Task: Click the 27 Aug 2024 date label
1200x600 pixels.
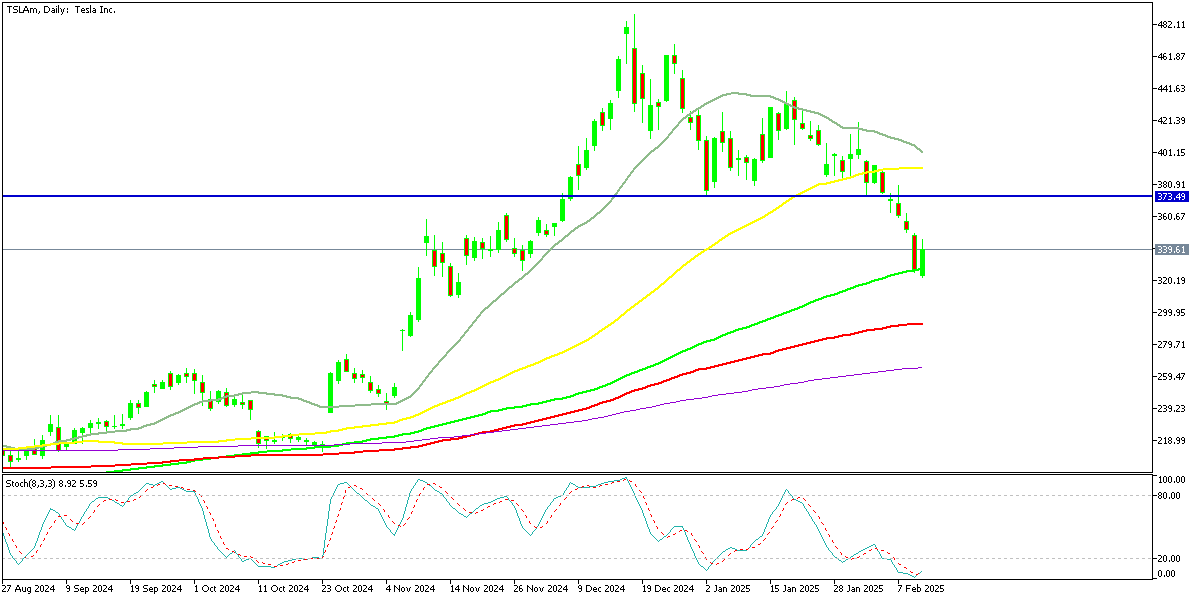Action: pyautogui.click(x=26, y=589)
